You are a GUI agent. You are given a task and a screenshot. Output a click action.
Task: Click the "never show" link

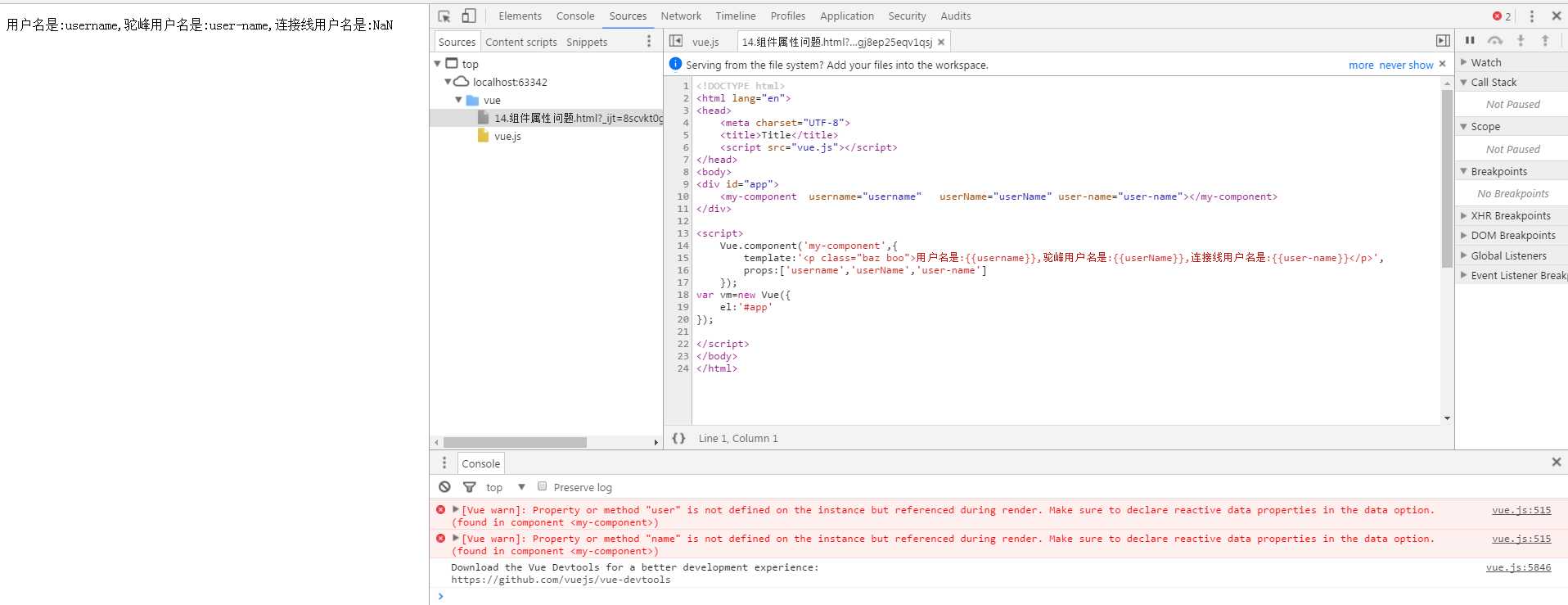point(1406,65)
